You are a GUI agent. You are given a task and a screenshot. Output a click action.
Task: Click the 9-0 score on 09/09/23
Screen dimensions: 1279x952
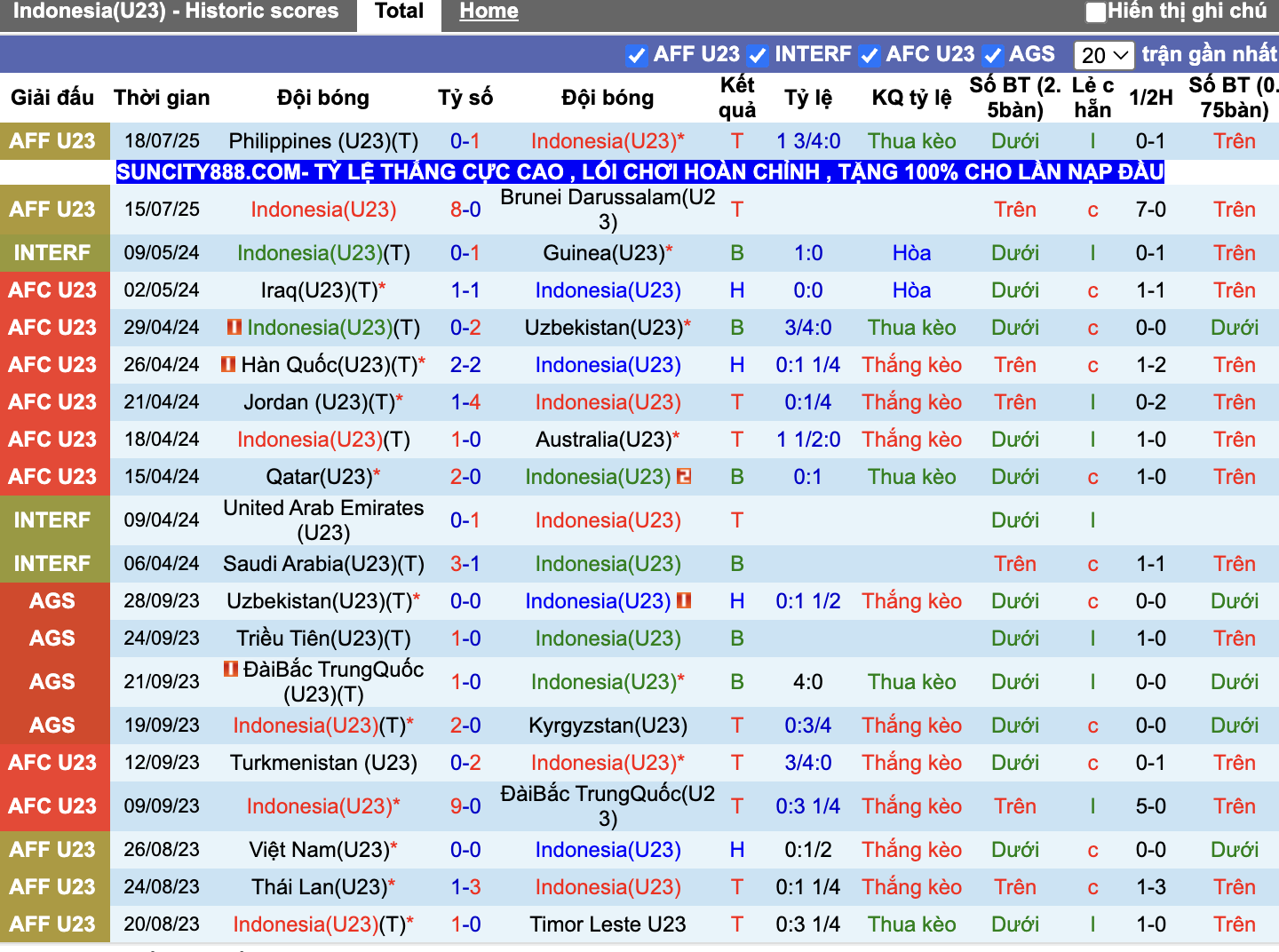tap(465, 806)
